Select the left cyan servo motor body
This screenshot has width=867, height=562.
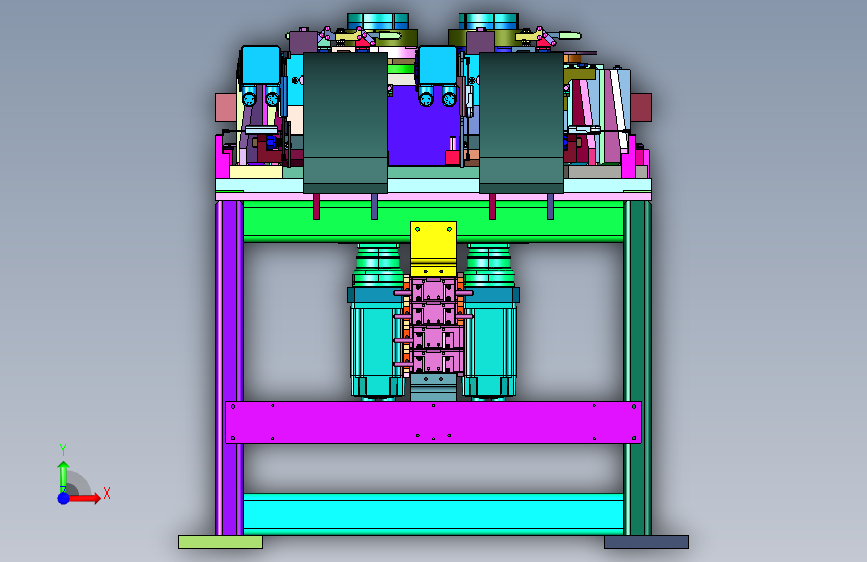tap(376, 348)
